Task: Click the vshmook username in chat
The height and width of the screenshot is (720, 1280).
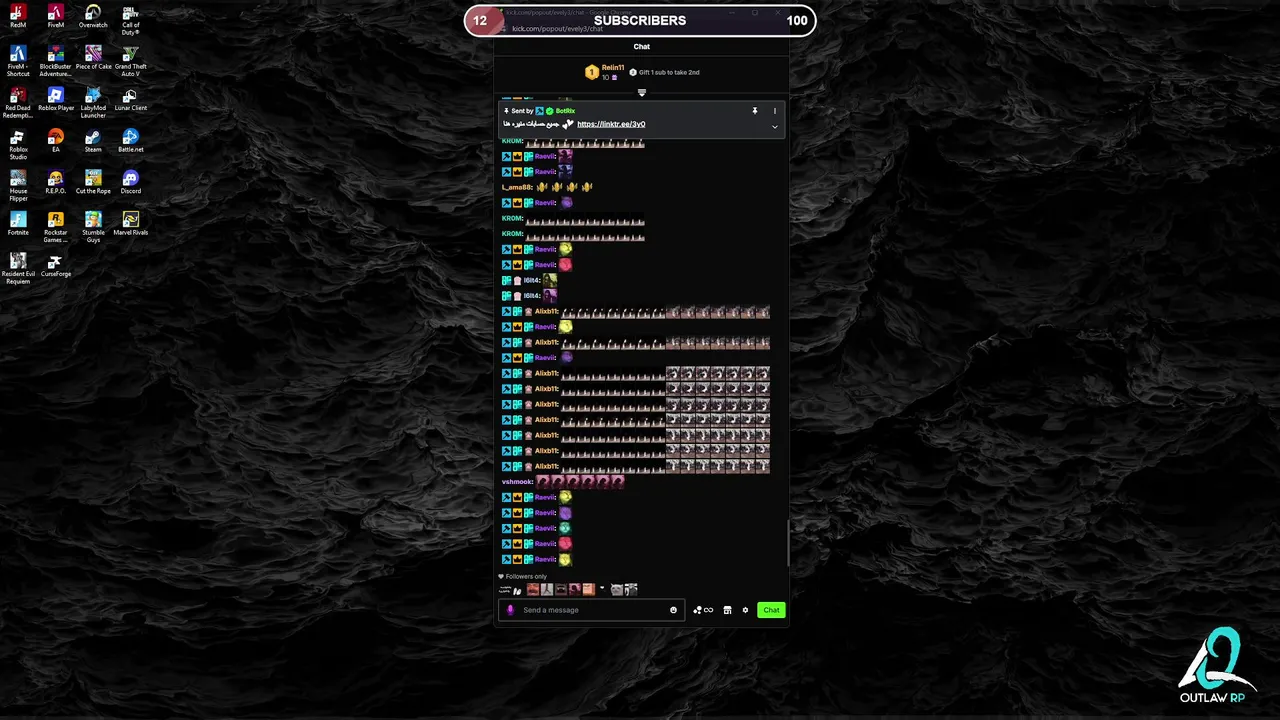Action: pos(517,482)
